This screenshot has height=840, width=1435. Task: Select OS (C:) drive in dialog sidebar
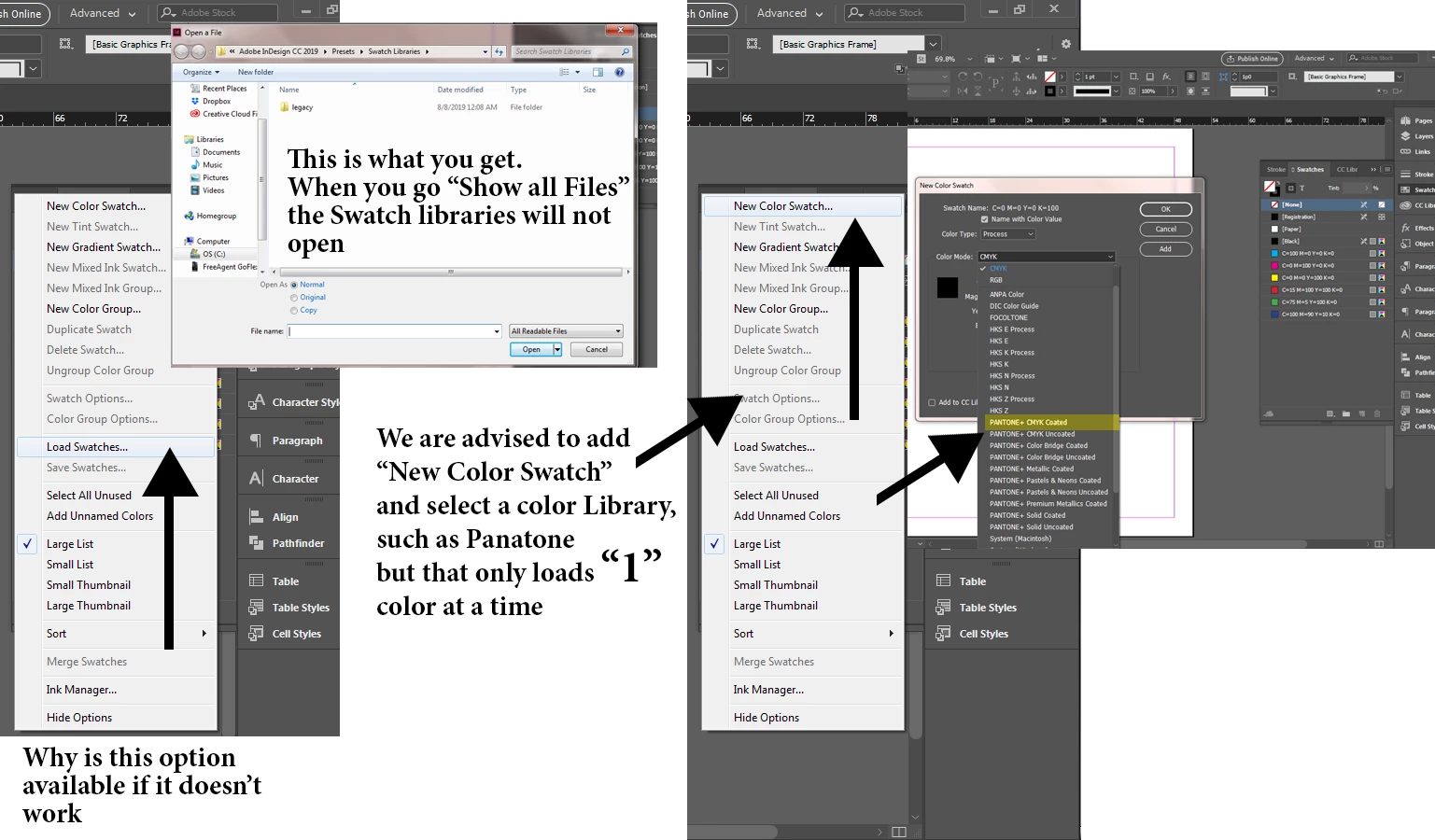pyautogui.click(x=208, y=254)
